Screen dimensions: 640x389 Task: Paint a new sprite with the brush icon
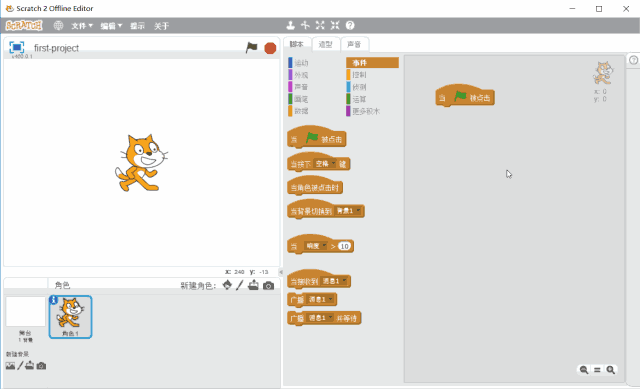240,285
